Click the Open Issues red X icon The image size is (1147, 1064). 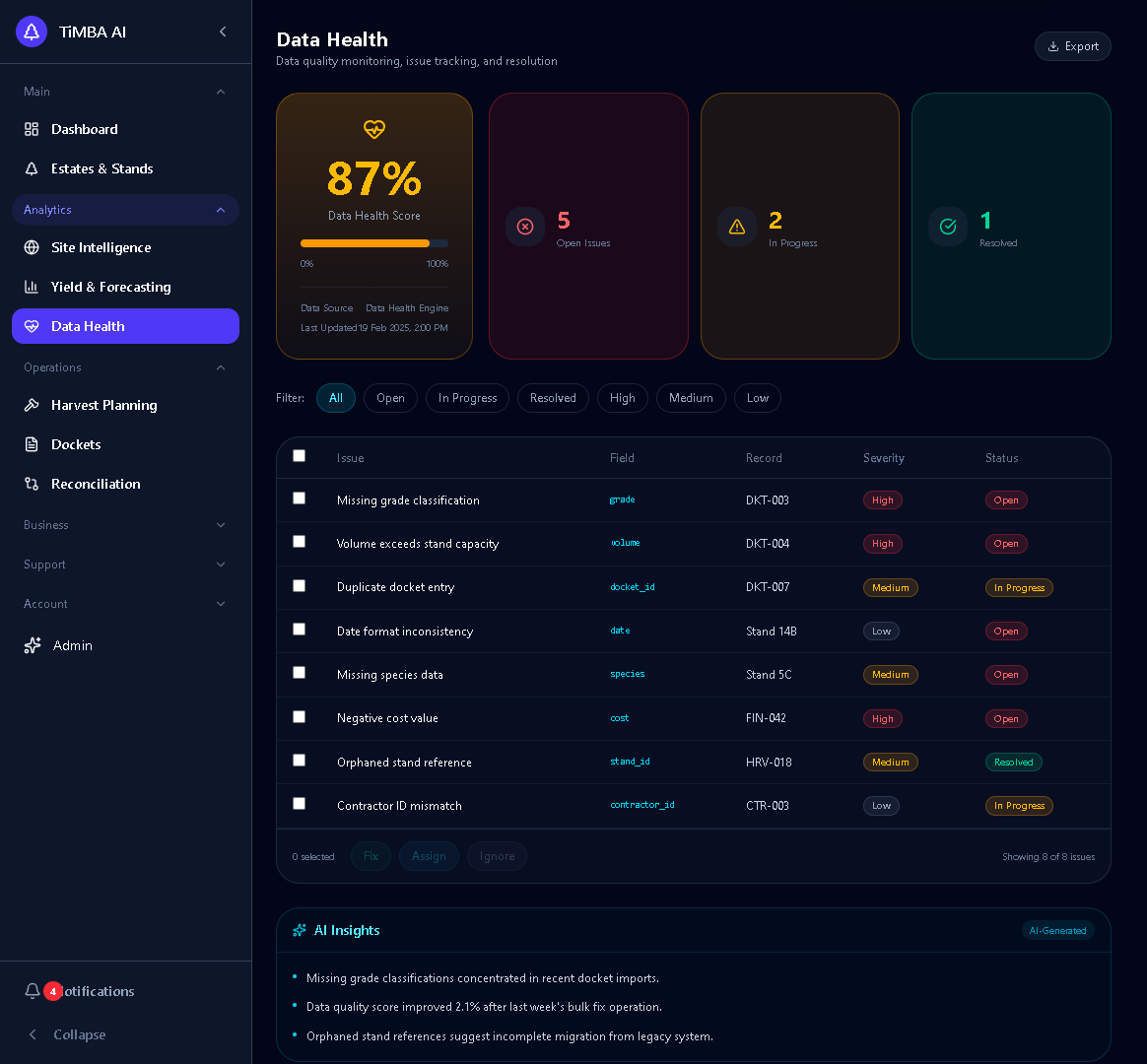point(525,227)
